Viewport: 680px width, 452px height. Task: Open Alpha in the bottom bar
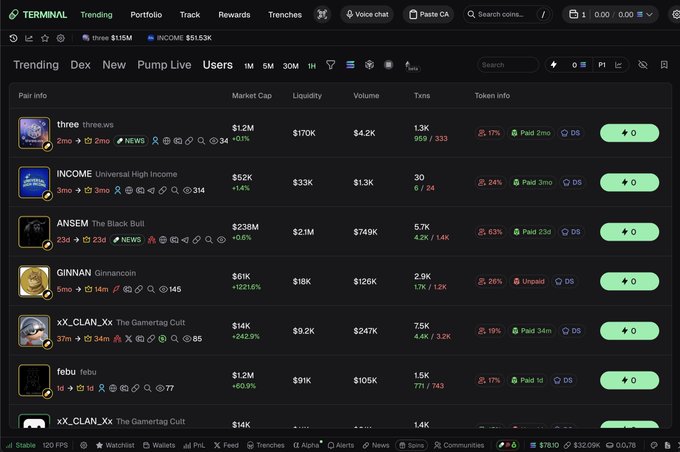pyautogui.click(x=307, y=445)
